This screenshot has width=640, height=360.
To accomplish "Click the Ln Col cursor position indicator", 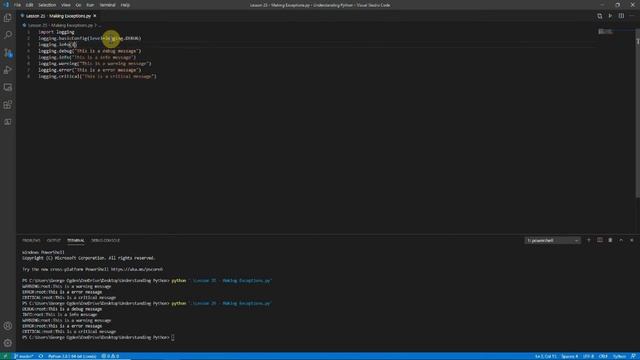I will pyautogui.click(x=545, y=356).
